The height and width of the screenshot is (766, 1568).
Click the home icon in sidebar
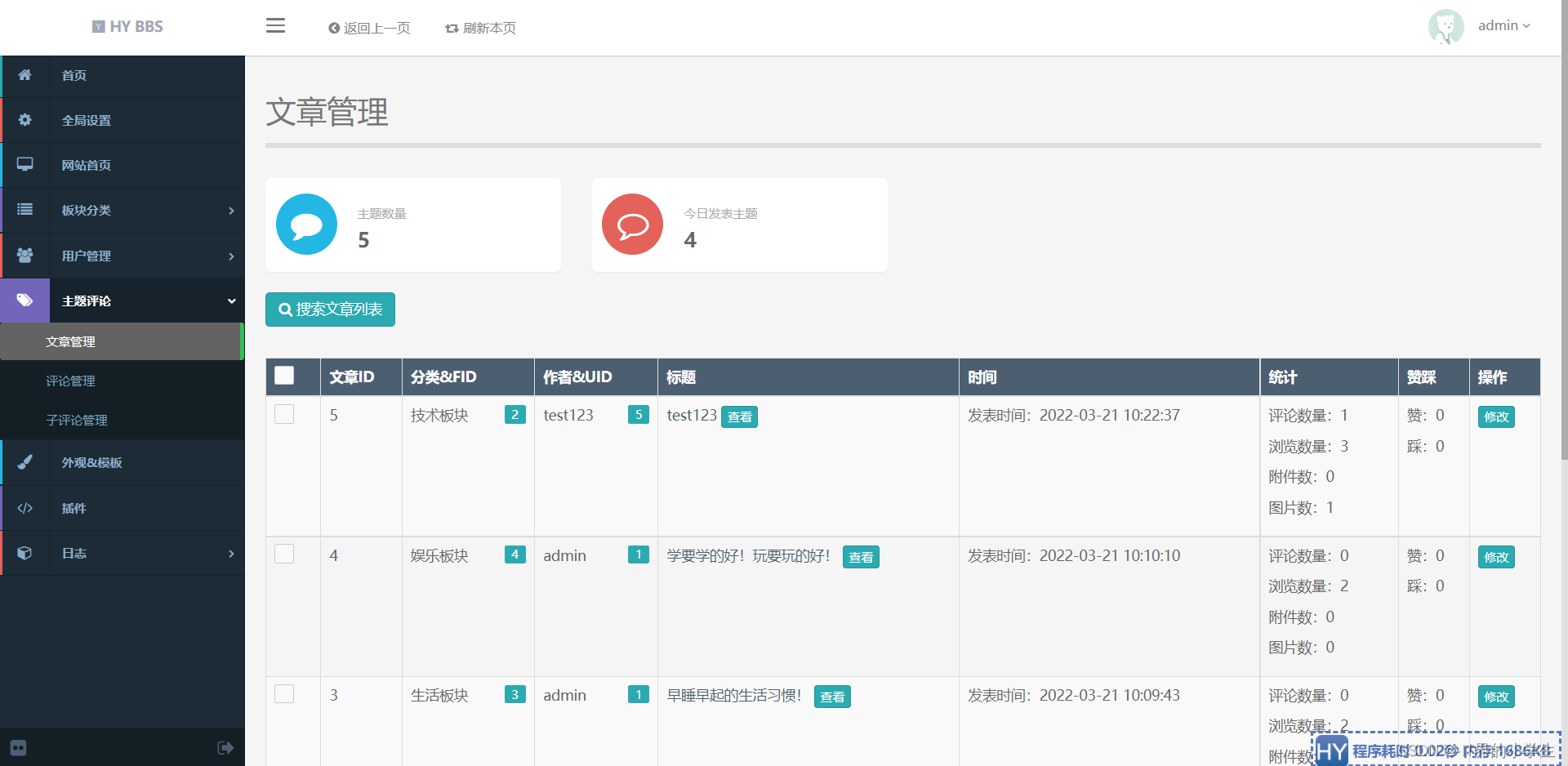[24, 75]
